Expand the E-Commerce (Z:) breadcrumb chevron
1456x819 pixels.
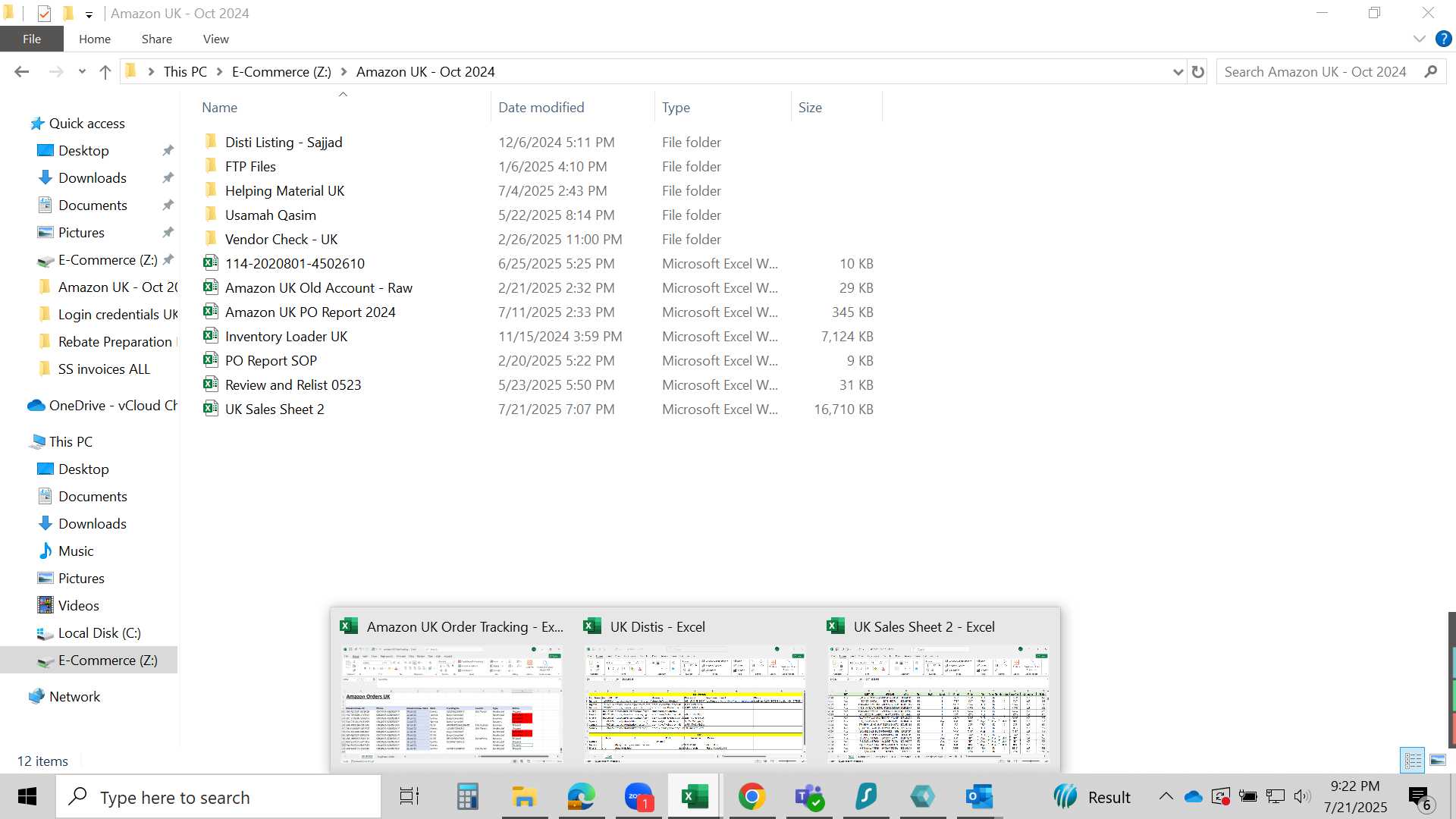coord(344,72)
